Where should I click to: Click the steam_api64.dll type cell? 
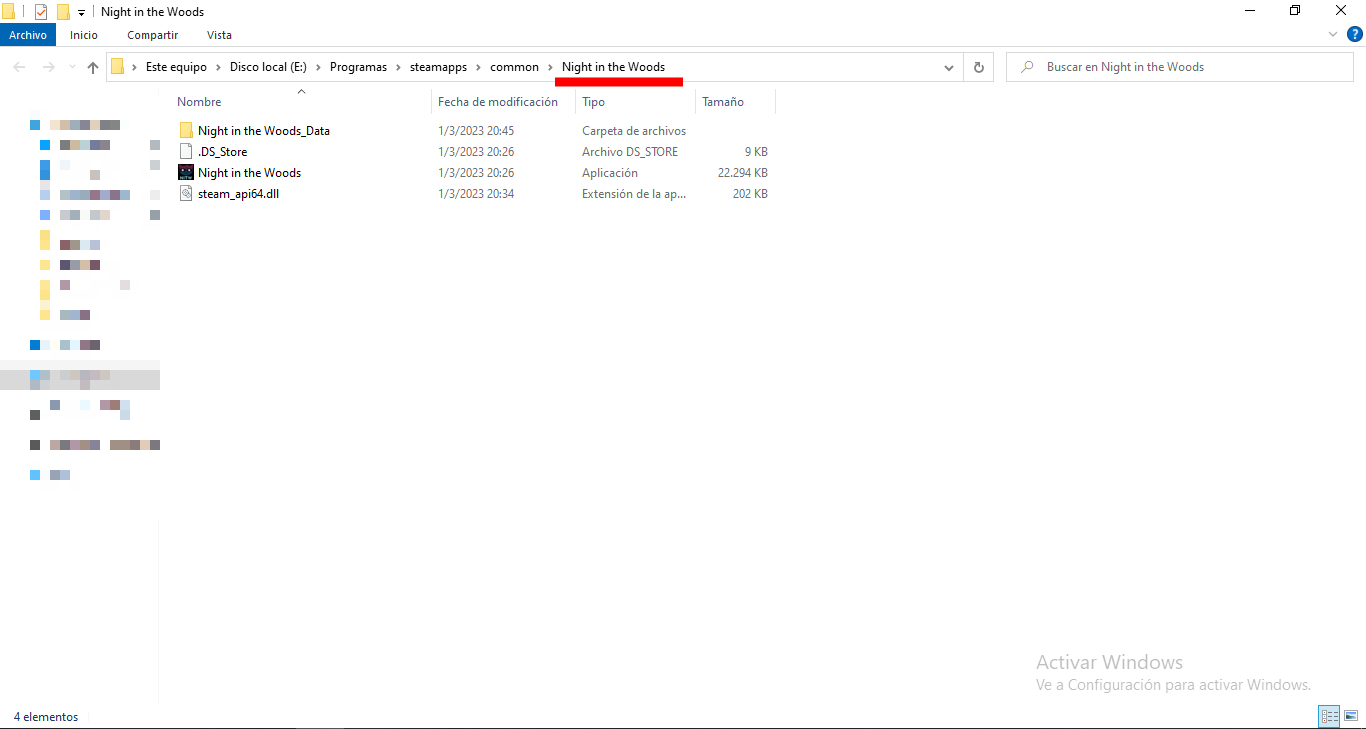(634, 193)
